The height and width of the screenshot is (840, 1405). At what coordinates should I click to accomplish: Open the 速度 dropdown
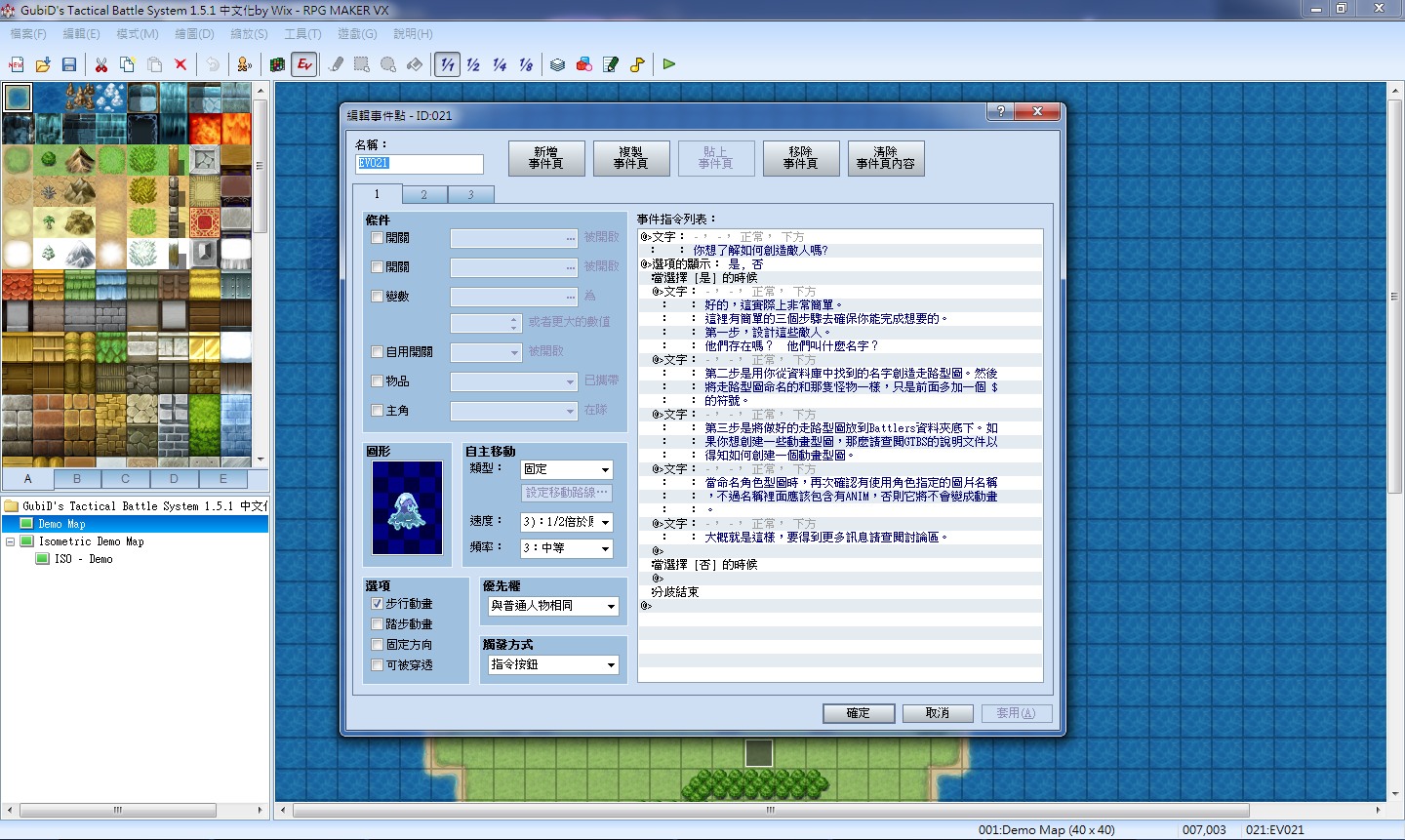(x=566, y=522)
